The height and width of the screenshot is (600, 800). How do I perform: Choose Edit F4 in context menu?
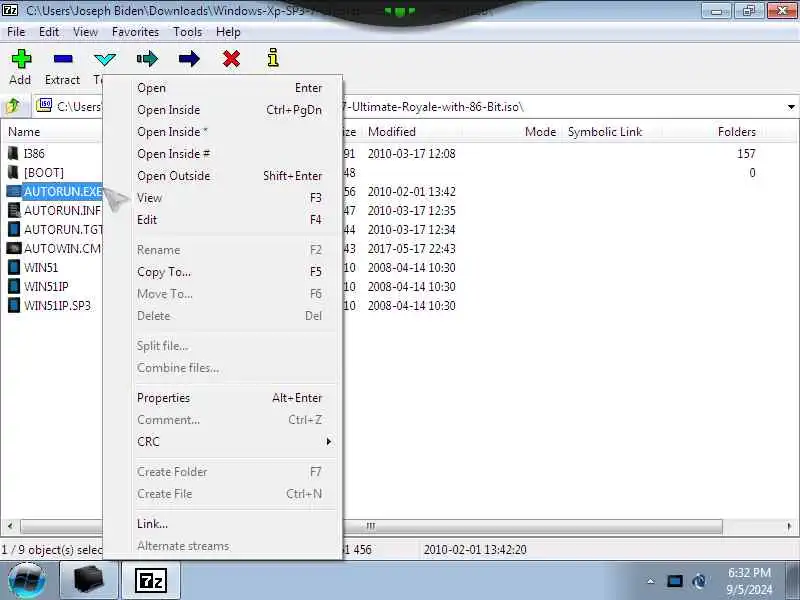click(230, 219)
